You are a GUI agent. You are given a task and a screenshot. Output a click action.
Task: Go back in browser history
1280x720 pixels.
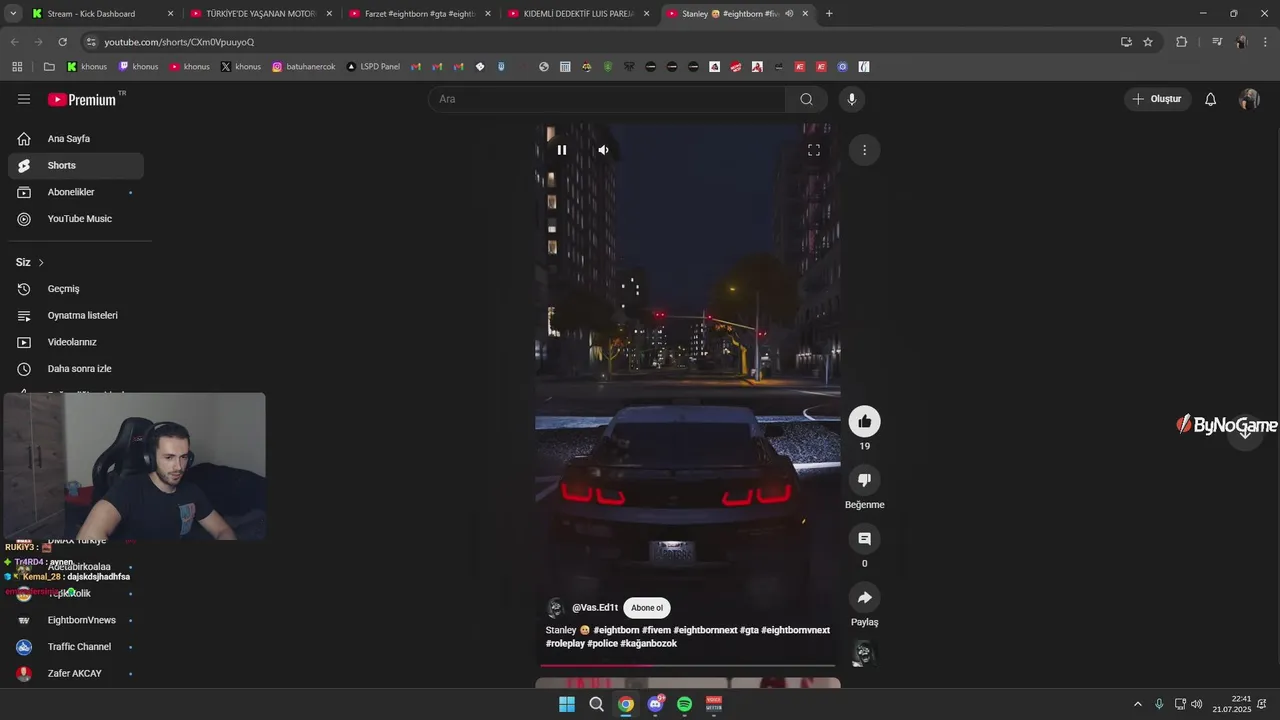pos(14,42)
